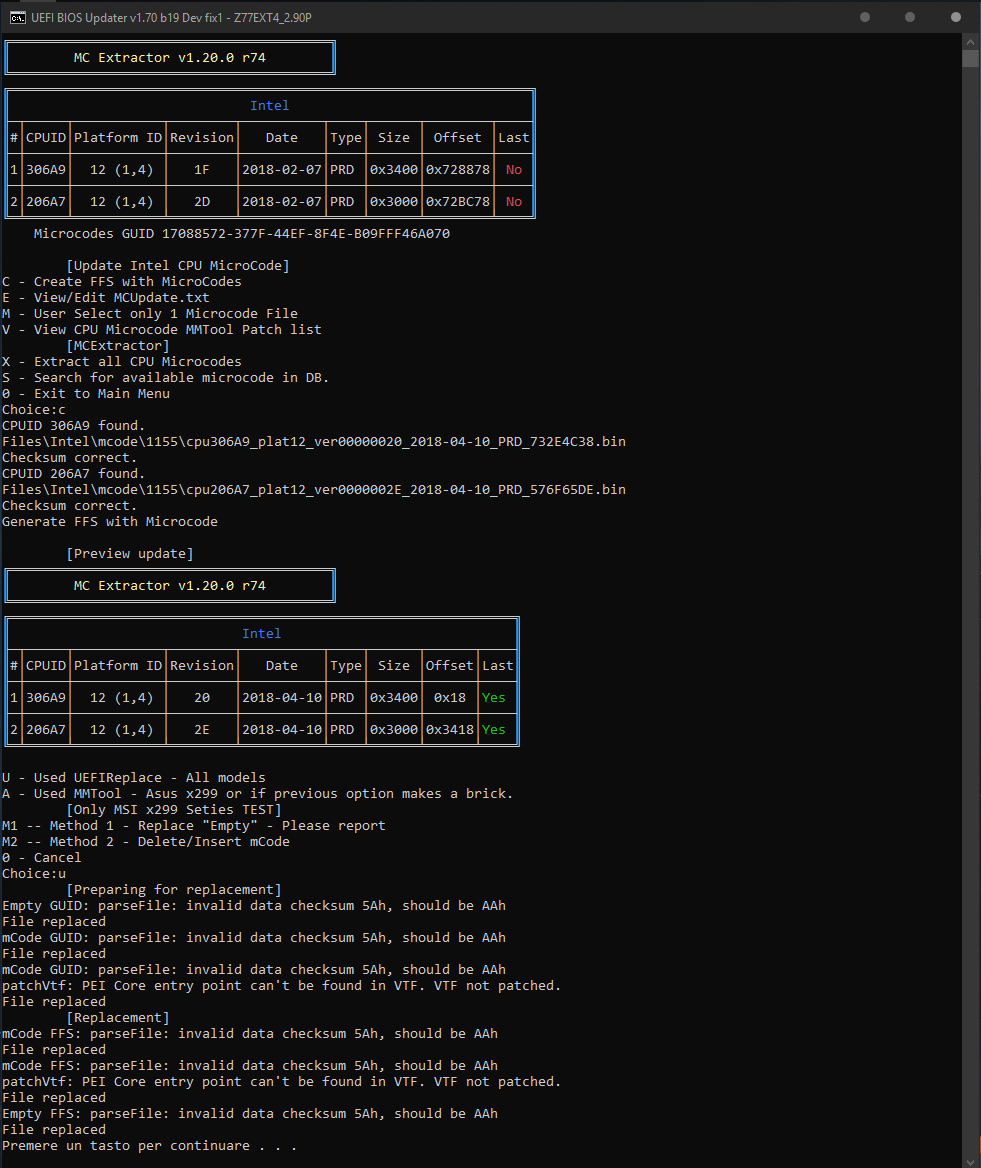Click '0 - Exit to Main Menu' line
Viewport: 981px width, 1168px height.
pos(86,394)
